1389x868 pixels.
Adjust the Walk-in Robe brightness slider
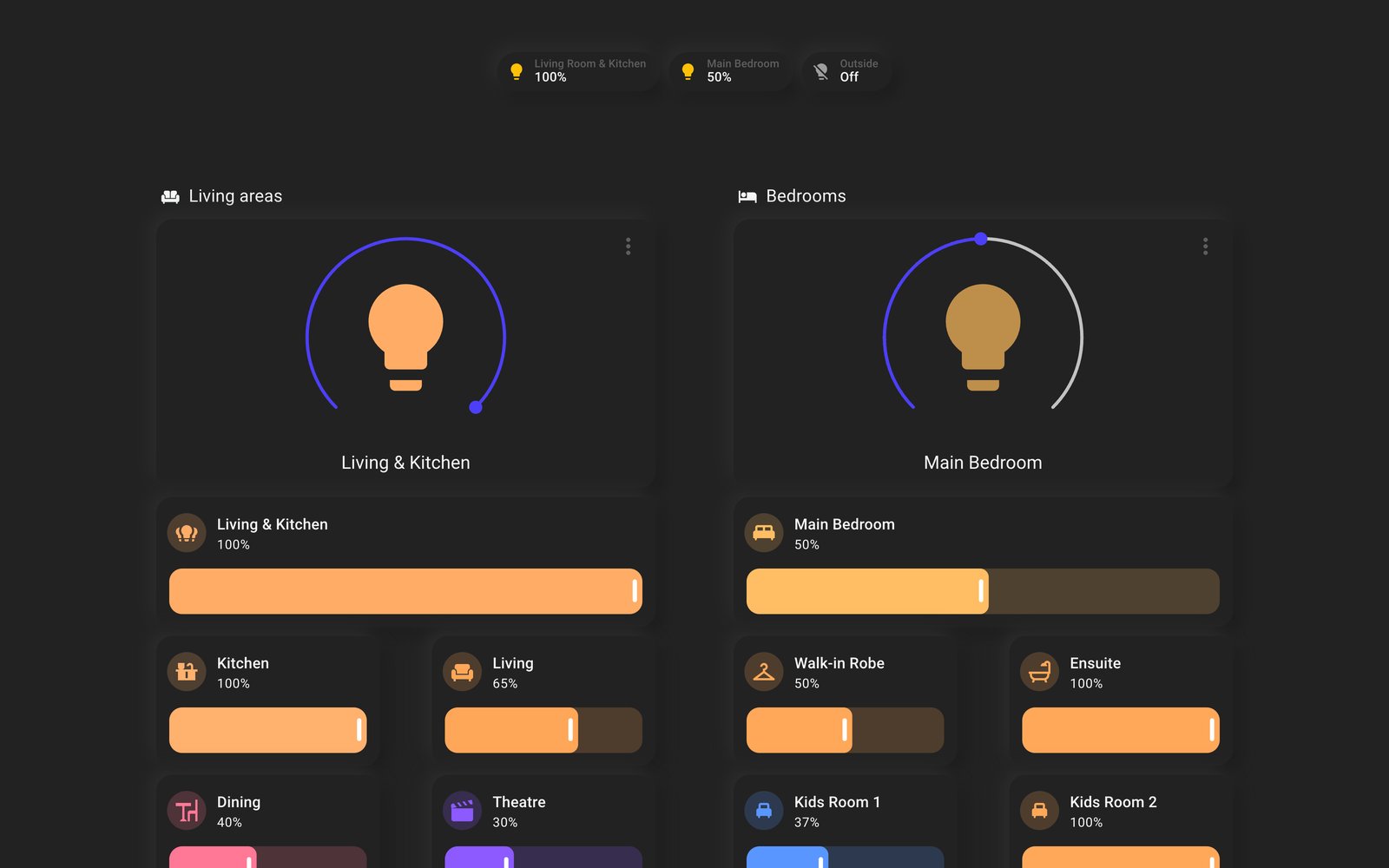pyautogui.click(x=845, y=730)
